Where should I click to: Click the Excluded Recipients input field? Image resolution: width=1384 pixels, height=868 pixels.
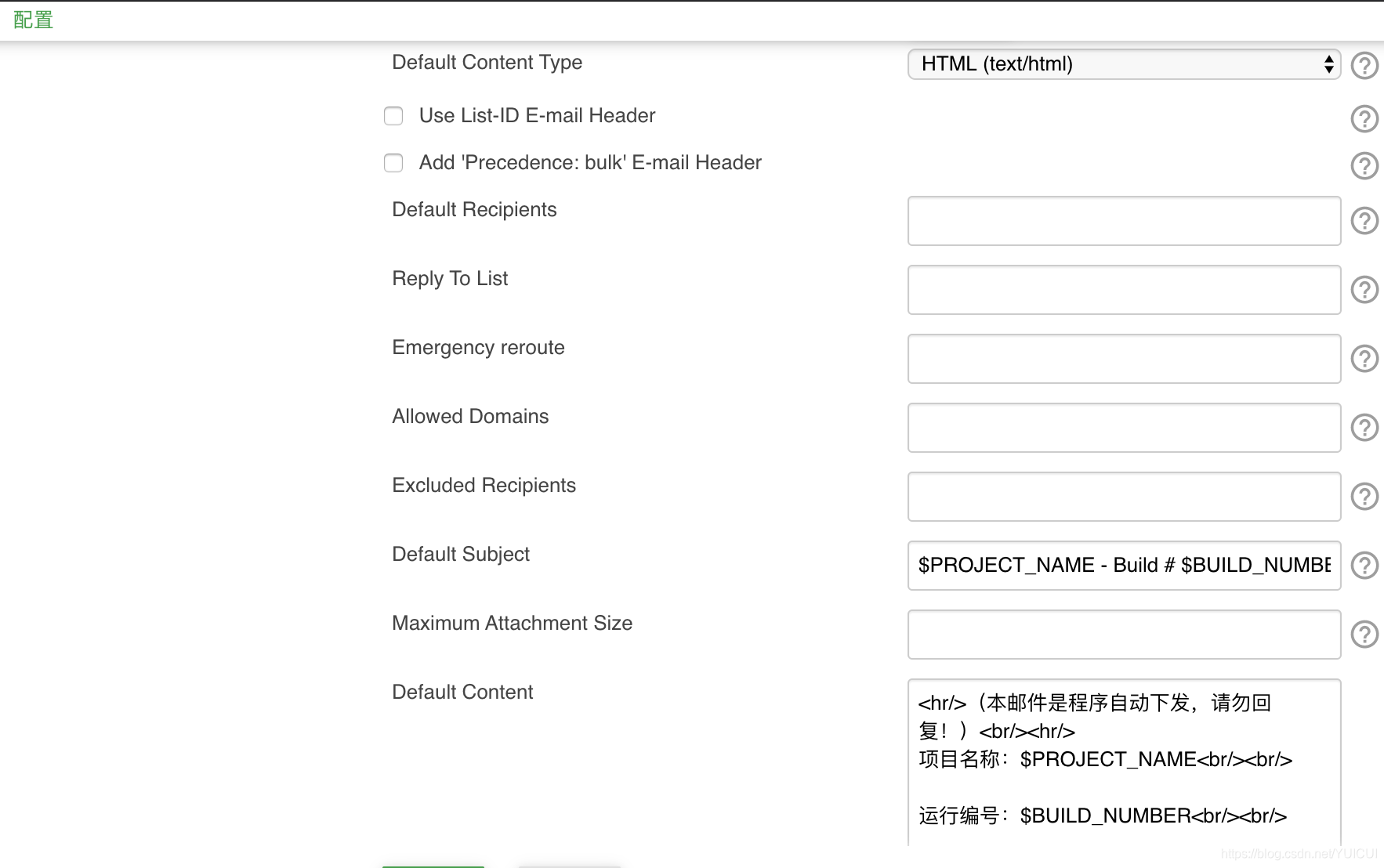click(x=1124, y=497)
